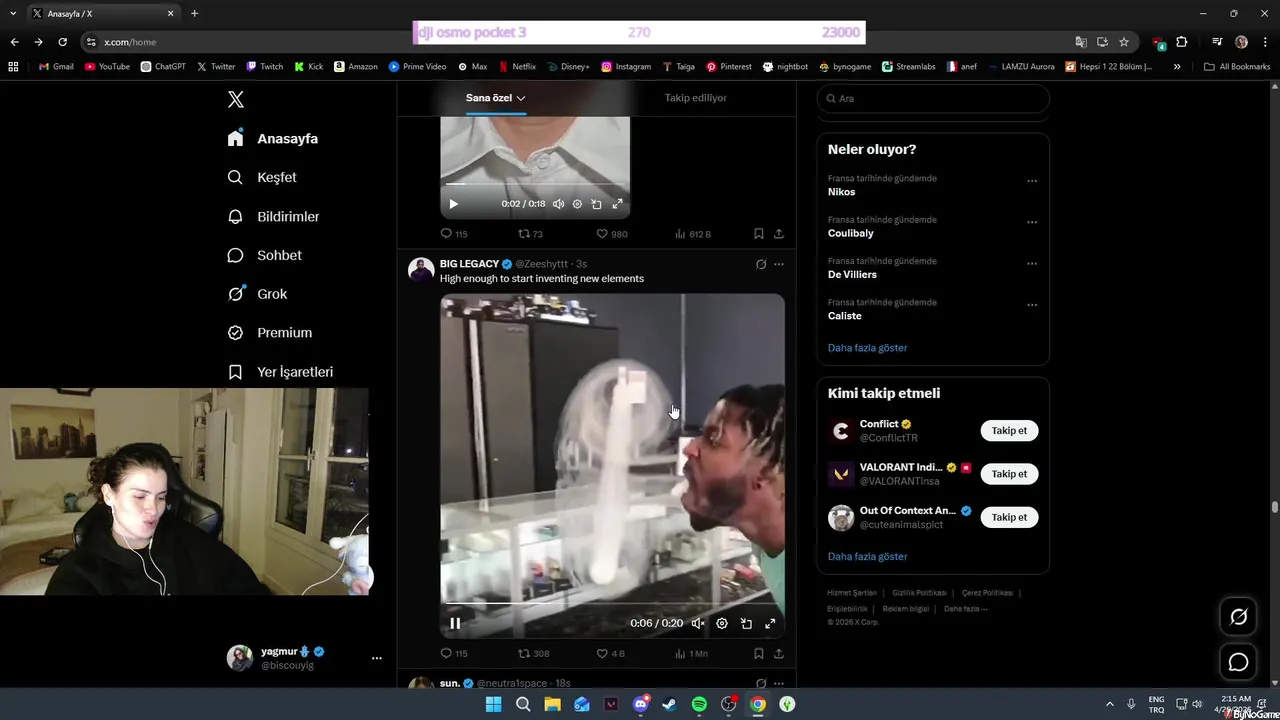
Task: Show hidden system tray icons
Action: coord(1109,704)
